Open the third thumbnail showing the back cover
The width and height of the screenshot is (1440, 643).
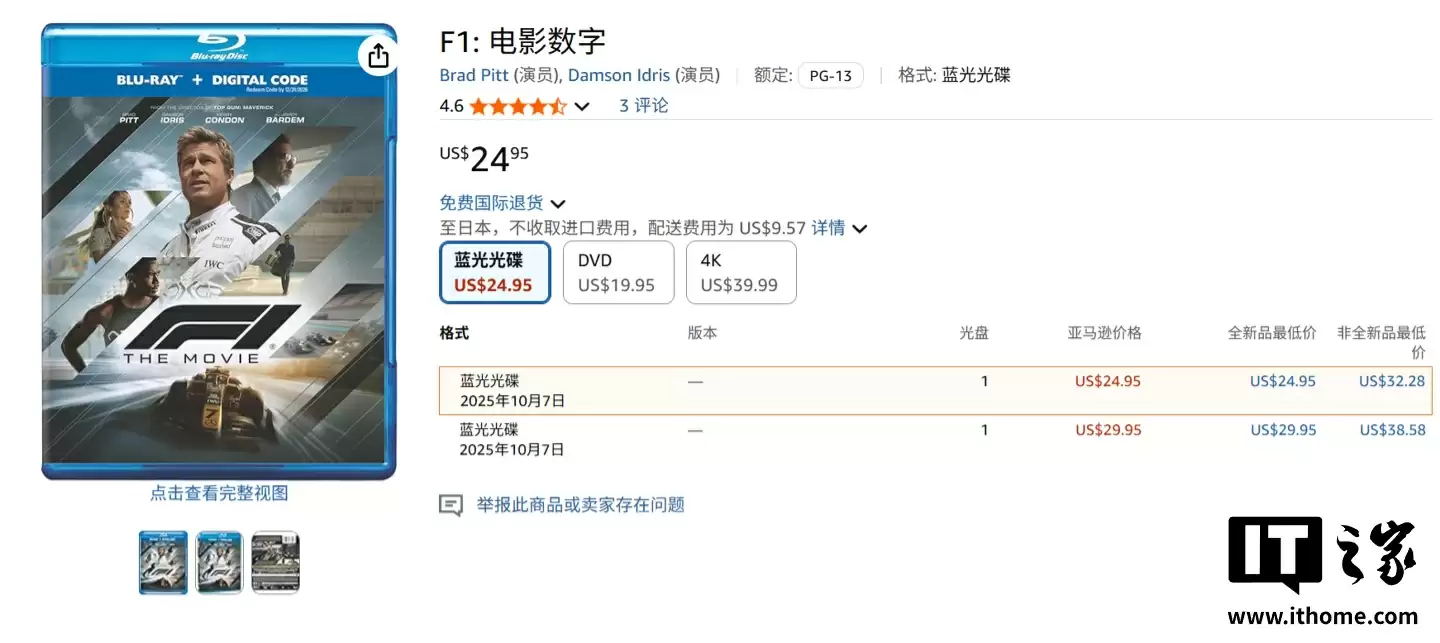pyautogui.click(x=274, y=562)
